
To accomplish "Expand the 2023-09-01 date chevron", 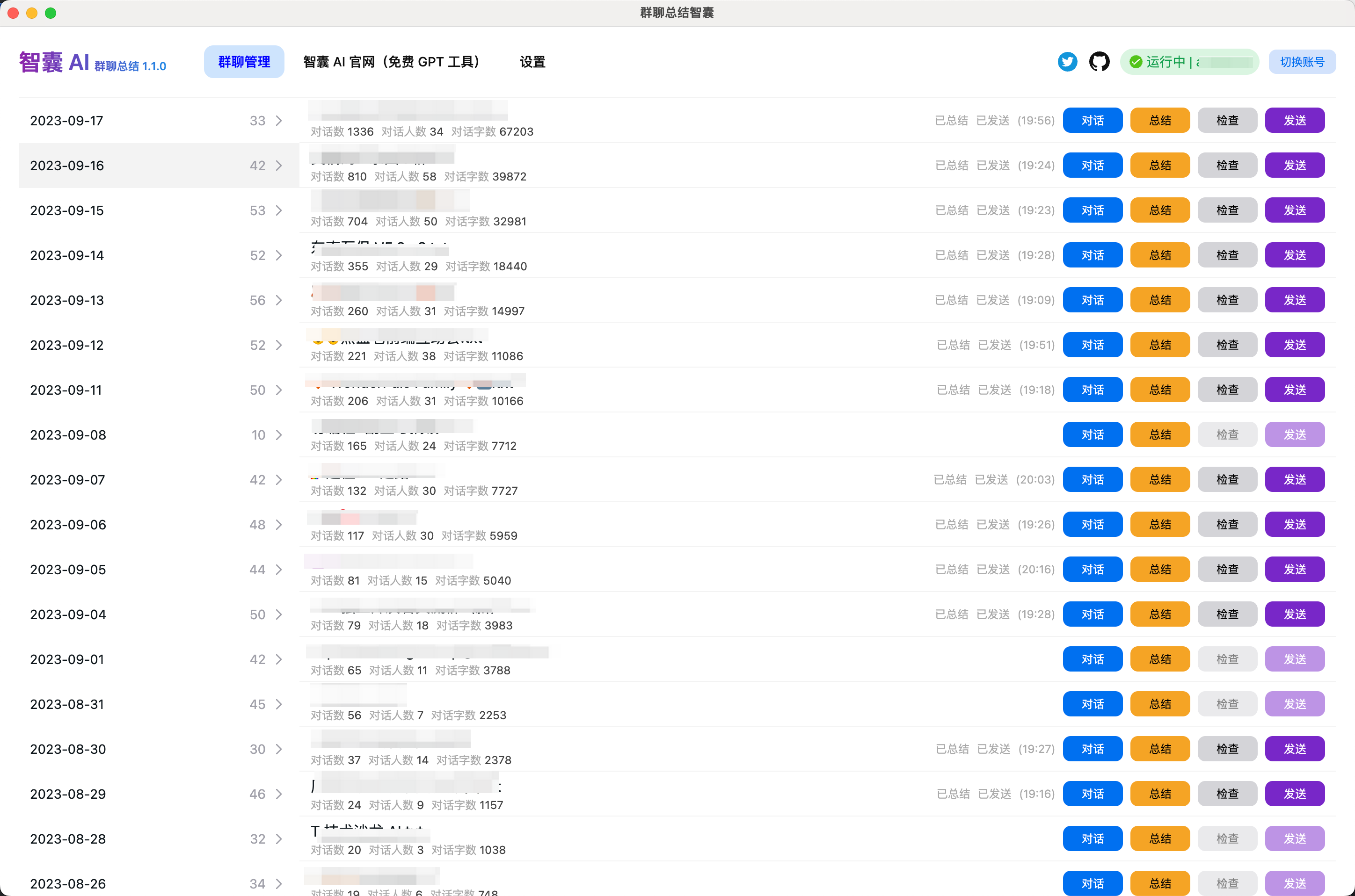I will point(279,659).
